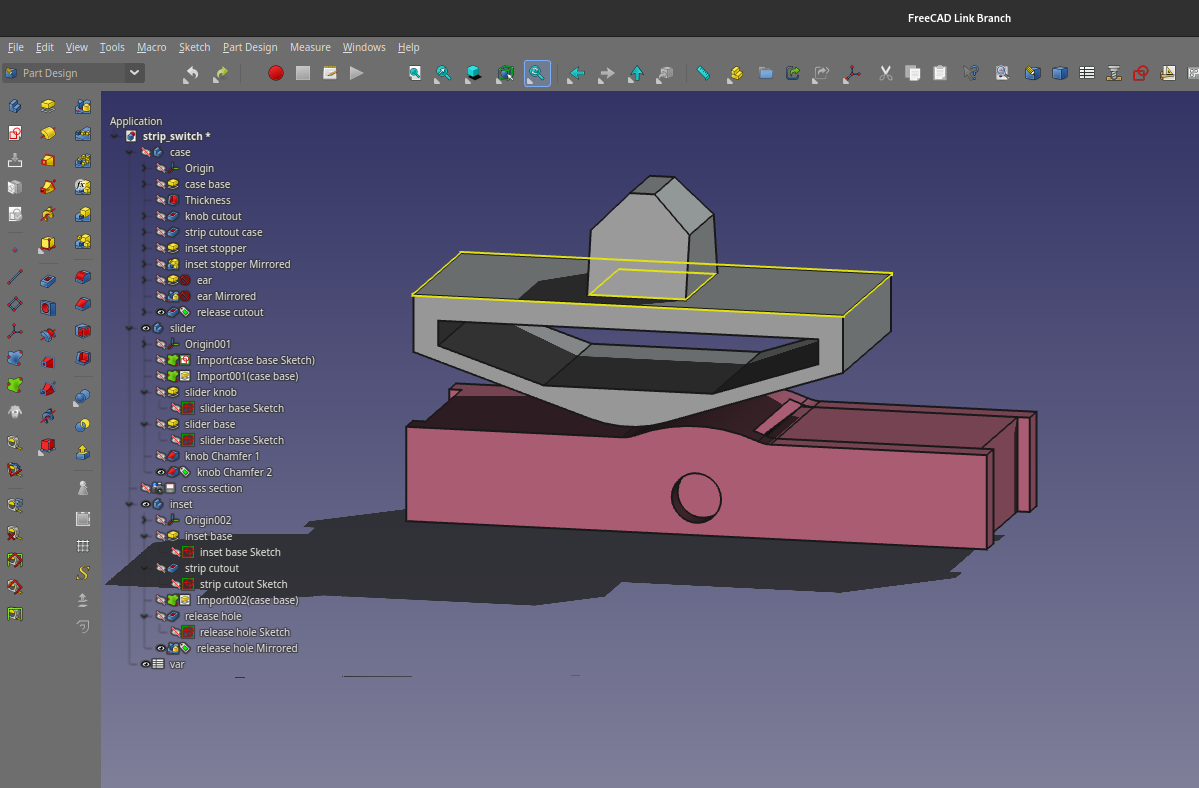Click the cyan cube view style icon

[473, 73]
